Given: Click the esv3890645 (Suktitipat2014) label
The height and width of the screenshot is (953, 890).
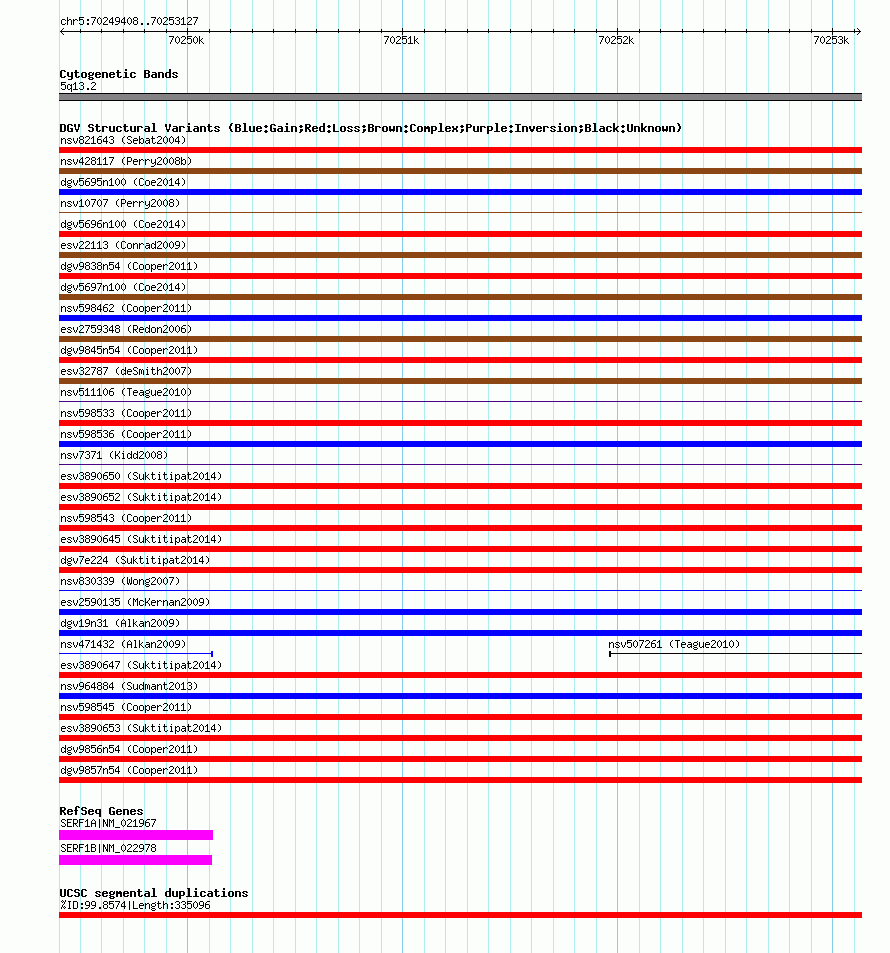Looking at the screenshot, I should coord(141,539).
